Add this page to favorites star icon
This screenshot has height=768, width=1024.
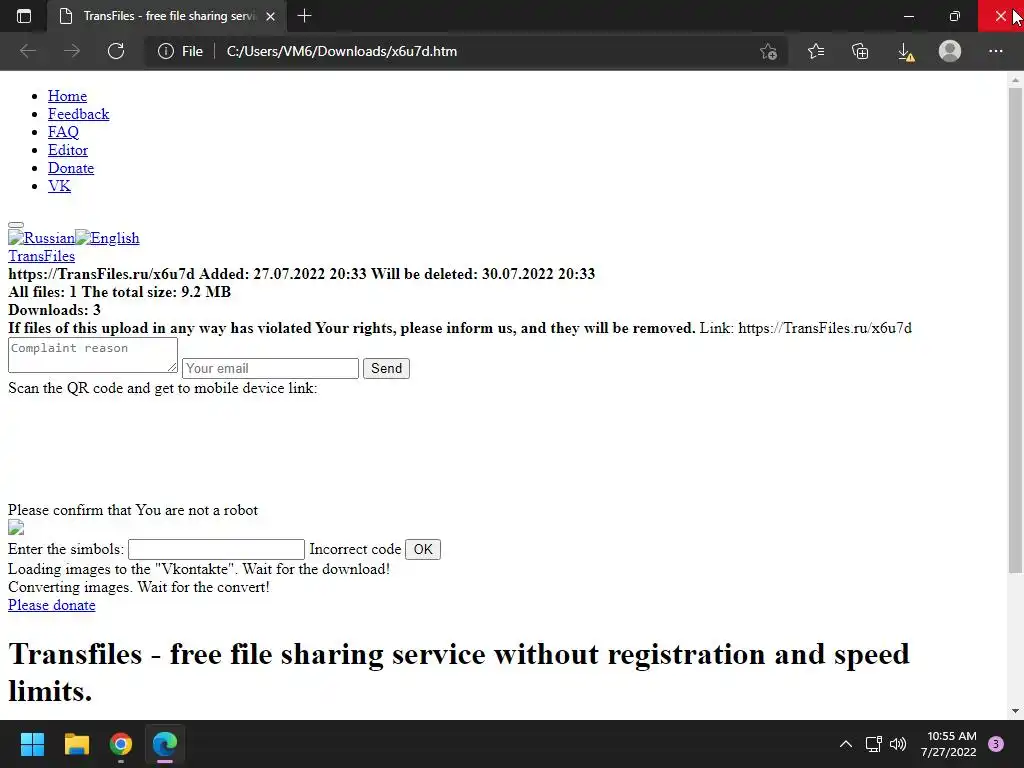pos(769,51)
